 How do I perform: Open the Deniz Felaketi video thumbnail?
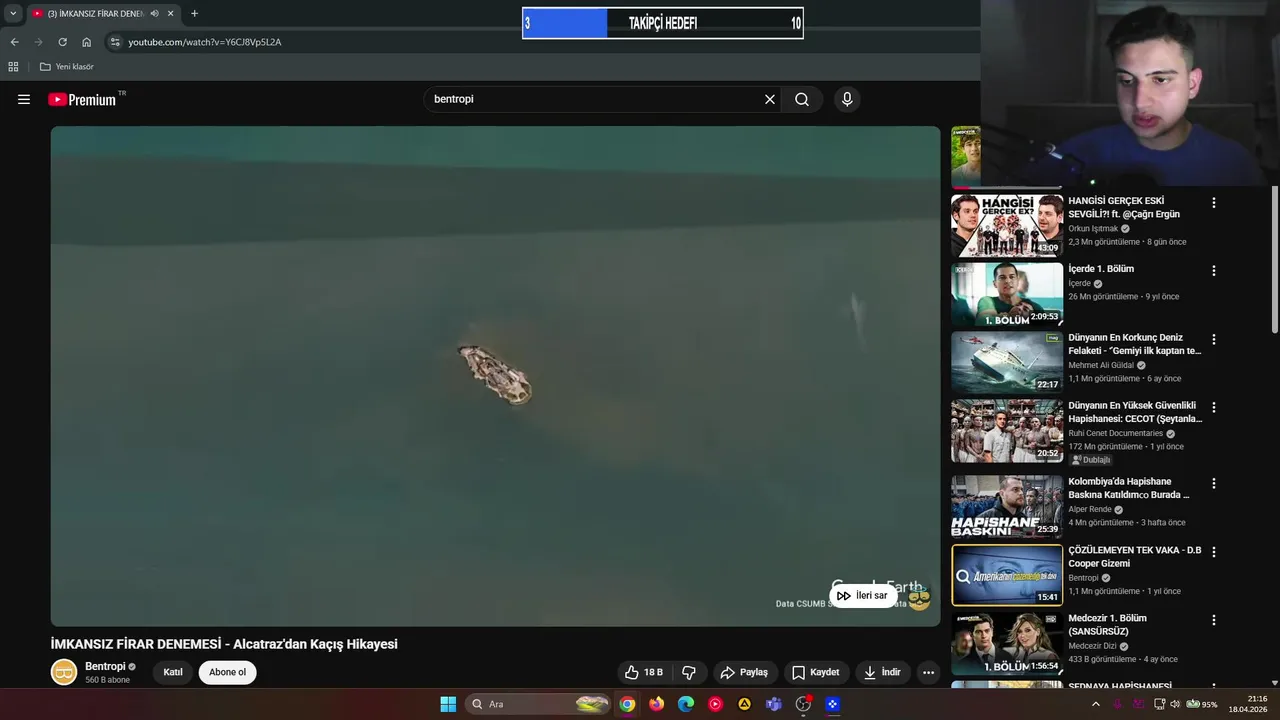(1006, 362)
